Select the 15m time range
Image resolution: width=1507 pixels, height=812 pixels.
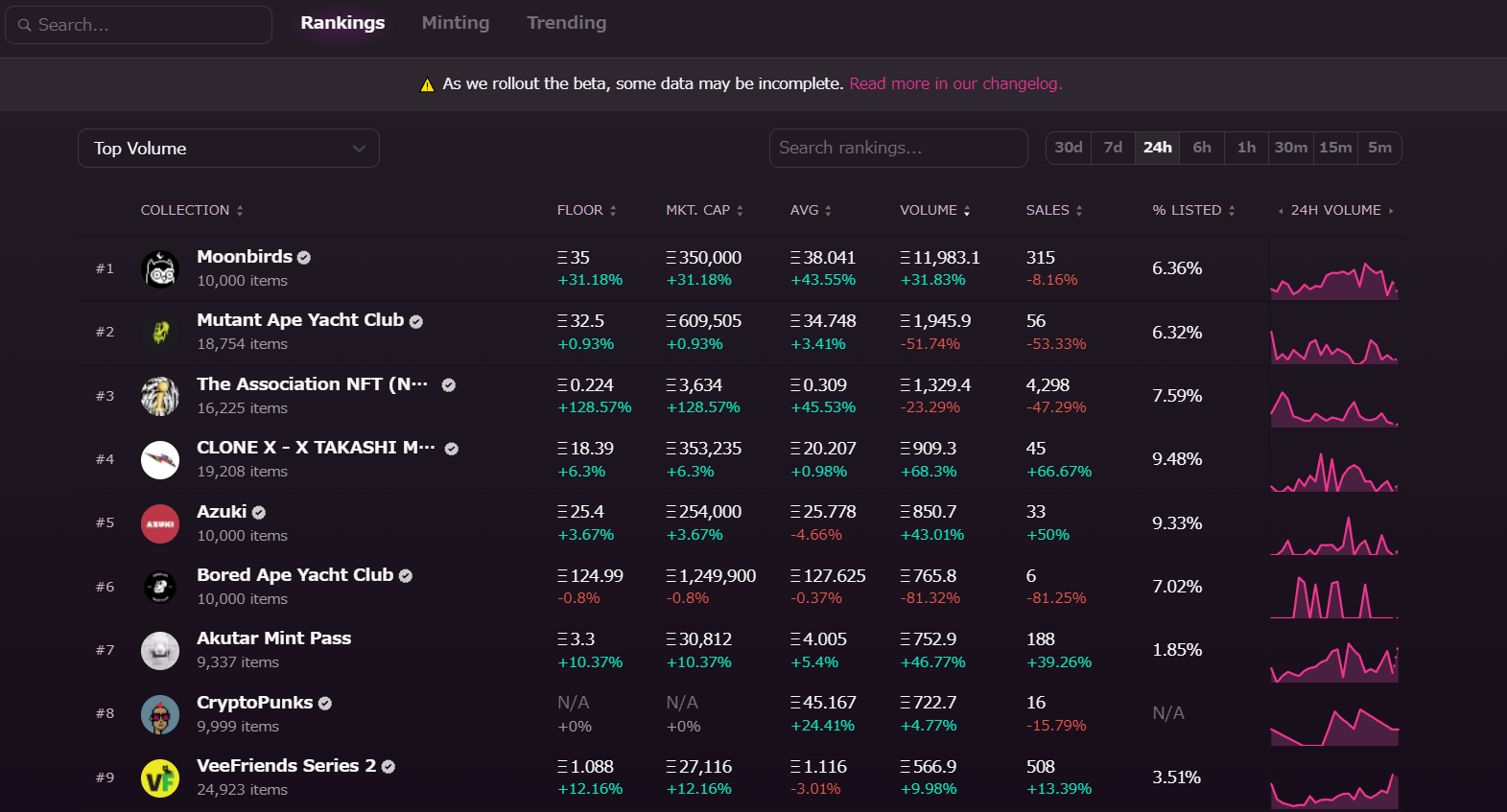(x=1335, y=148)
